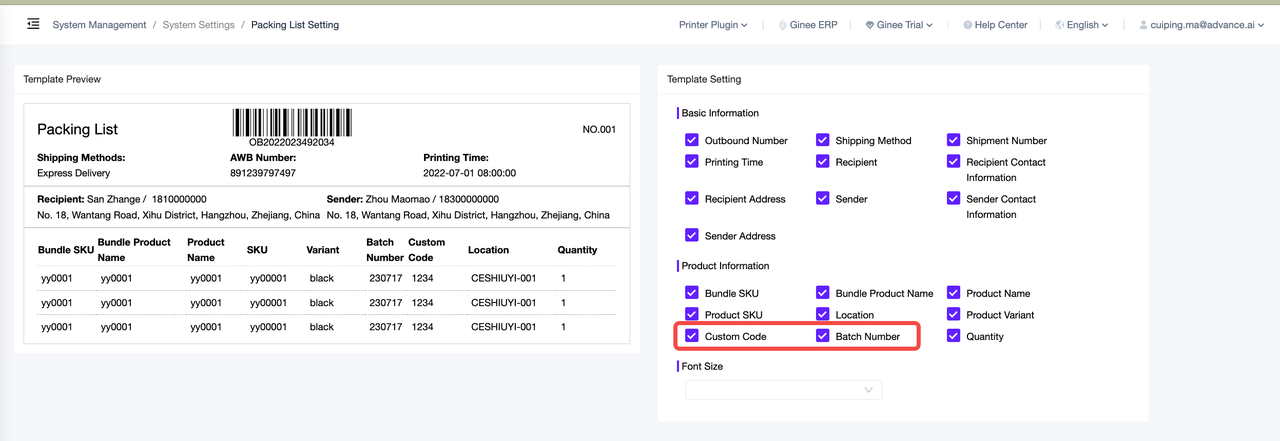Click the barcode in template preview
Viewport: 1280px width, 441px height.
292,123
